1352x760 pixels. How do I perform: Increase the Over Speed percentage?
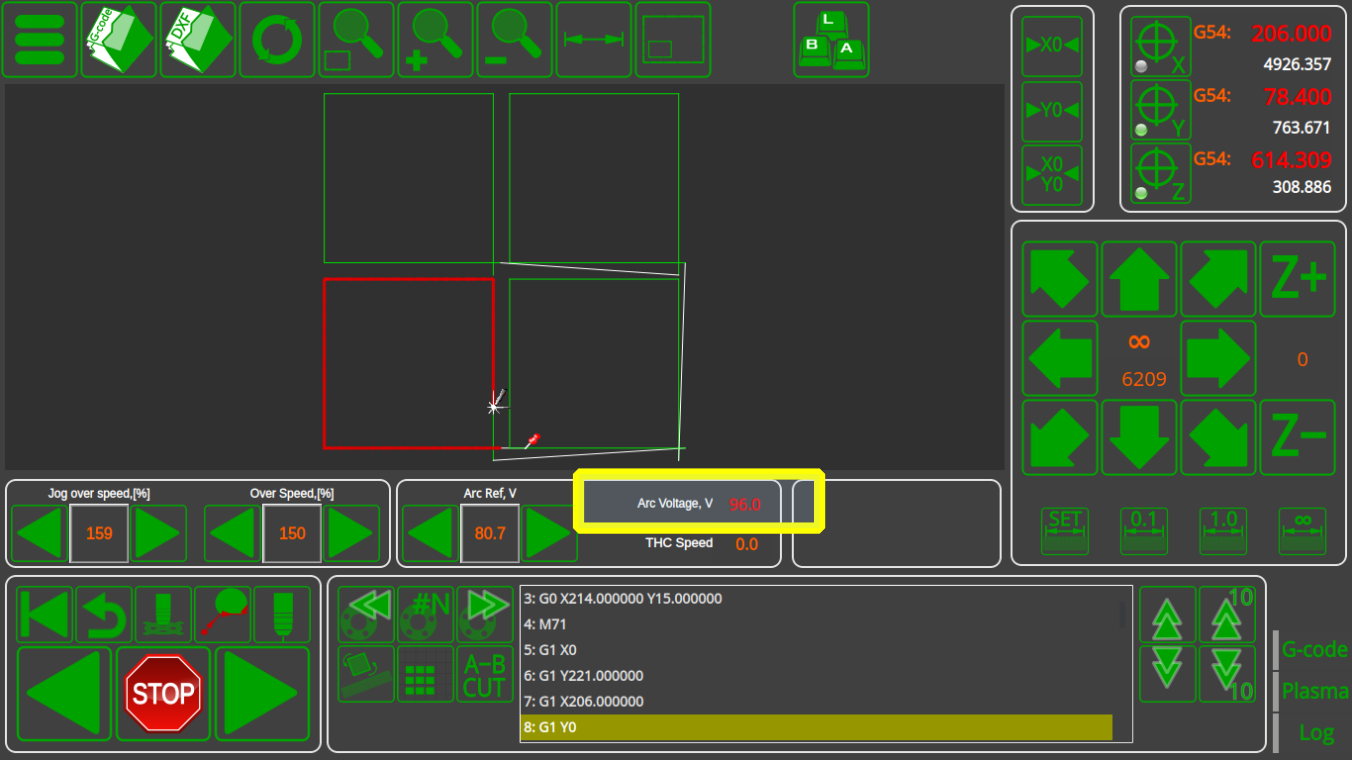click(x=350, y=533)
